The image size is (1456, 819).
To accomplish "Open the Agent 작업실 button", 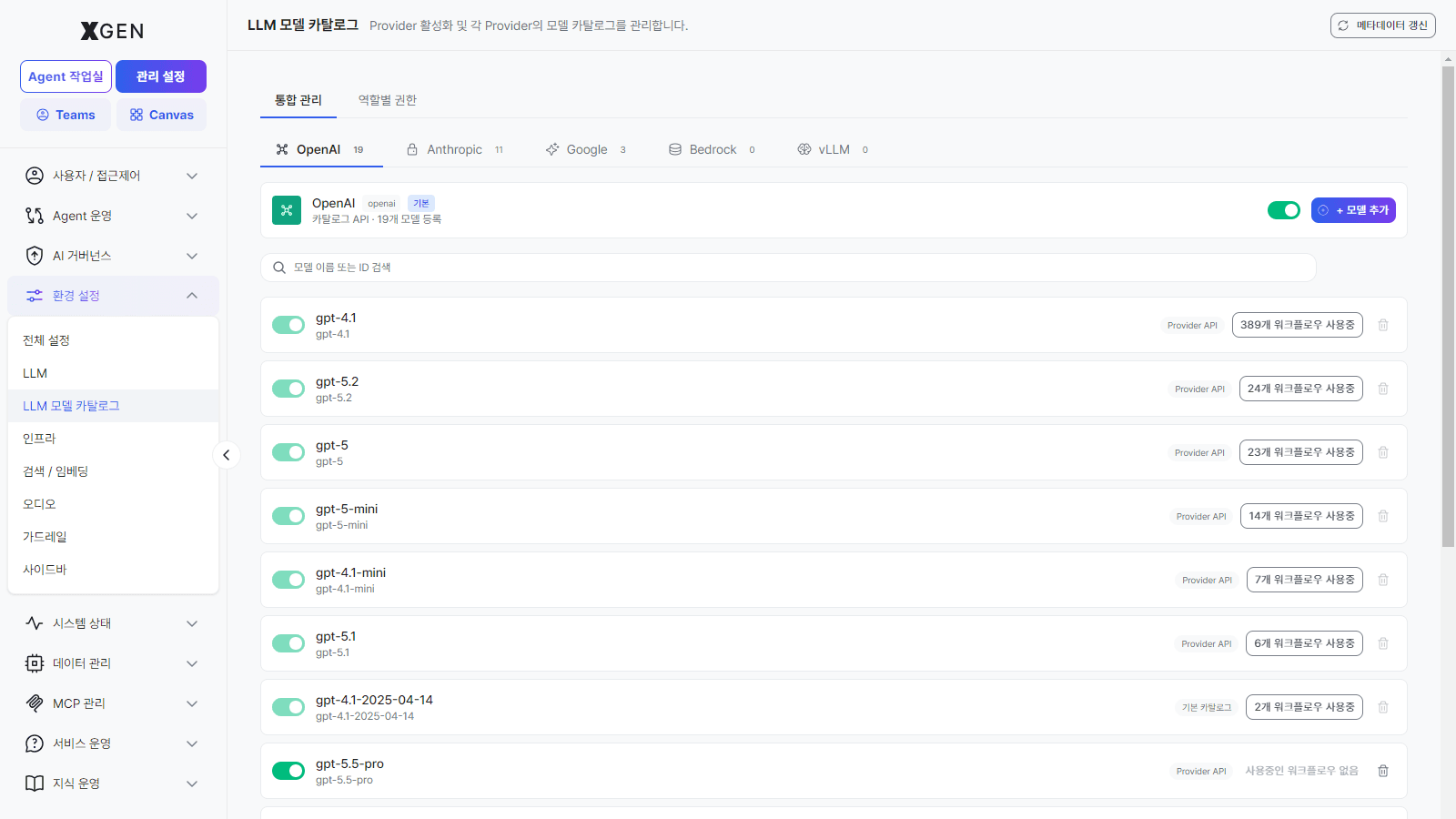I will 66,76.
